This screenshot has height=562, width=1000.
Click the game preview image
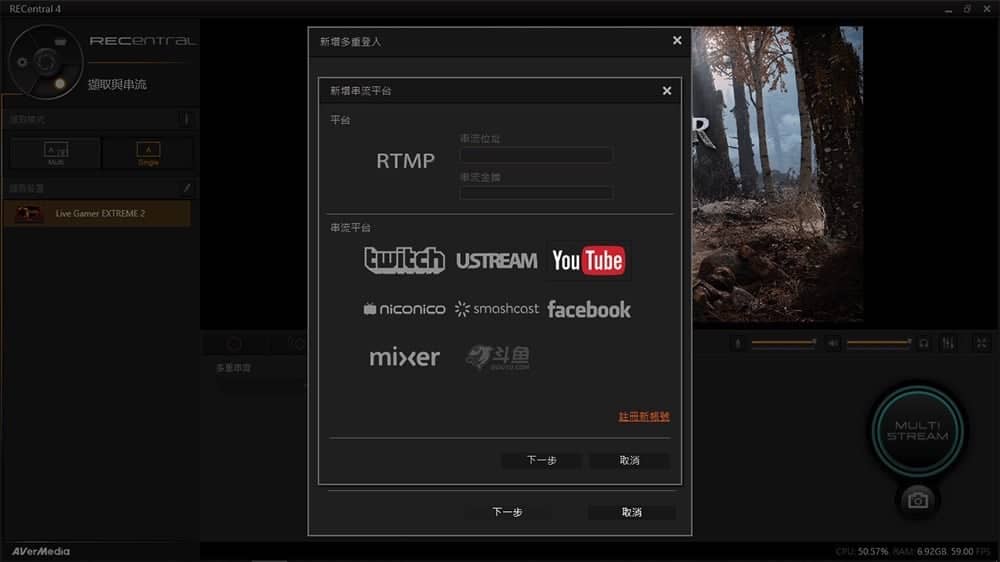pos(777,174)
